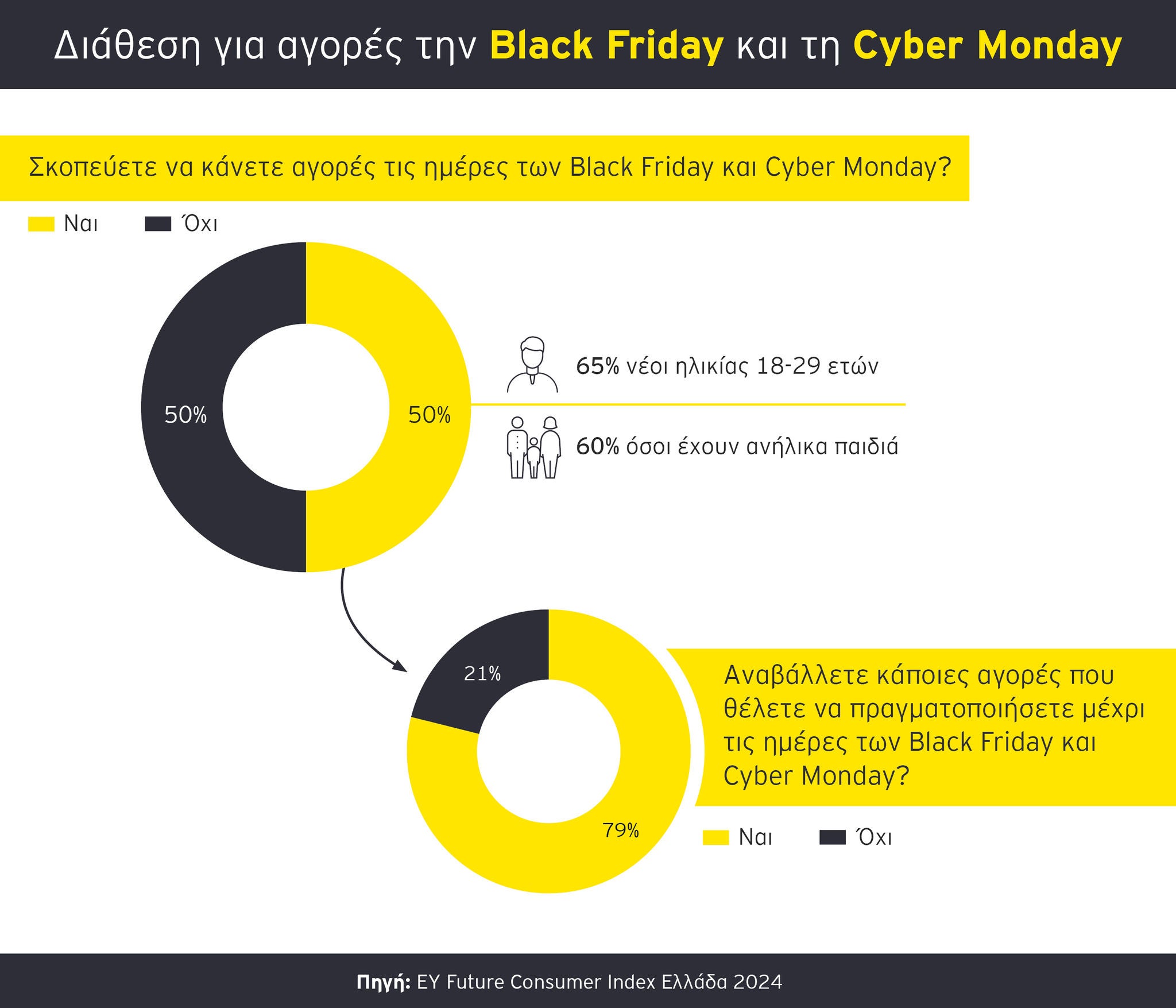Click the EY Future Consumer Index source text
Viewport: 1176px width, 1008px height.
[x=569, y=982]
